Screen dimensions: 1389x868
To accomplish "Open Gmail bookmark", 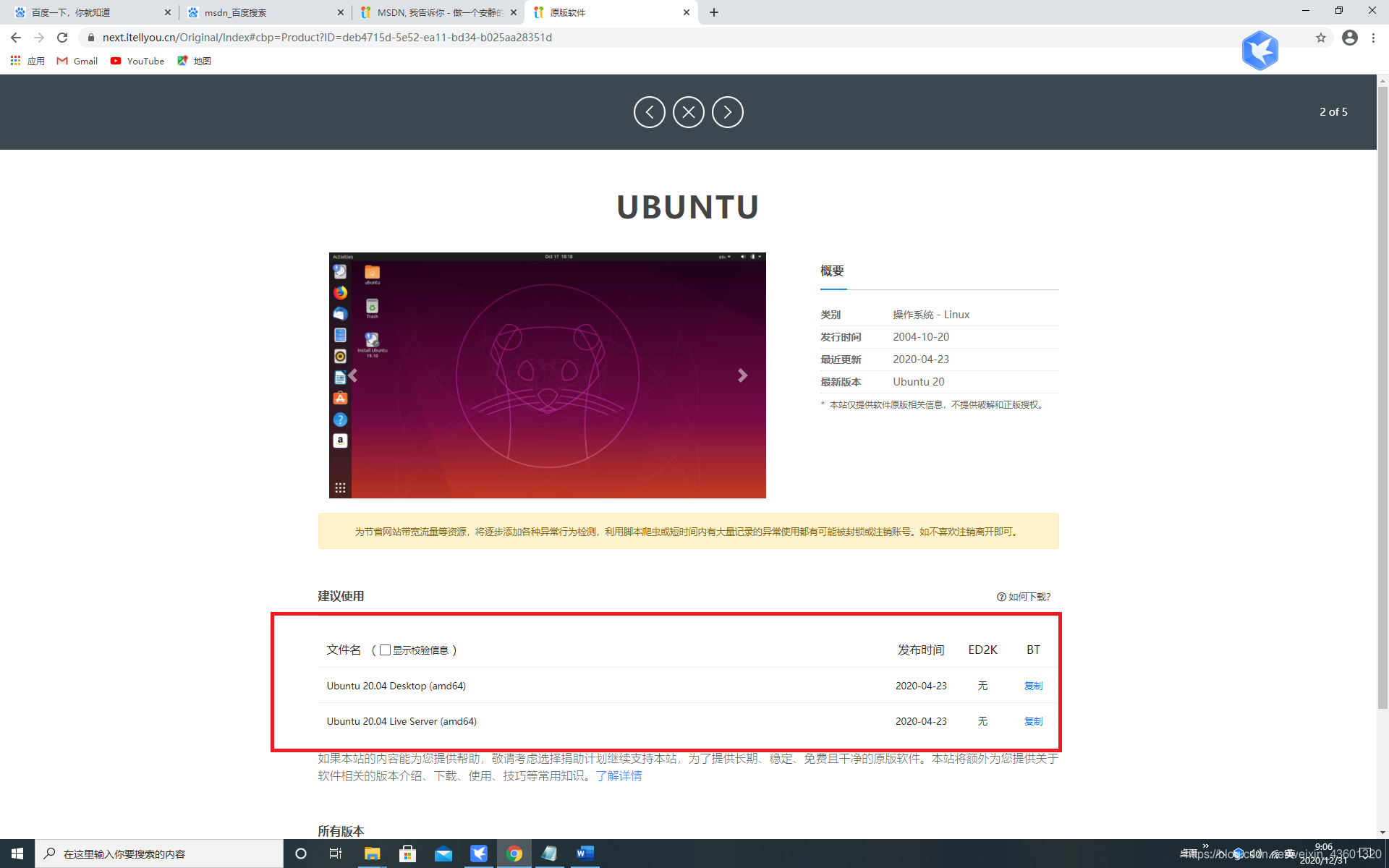I will tap(77, 61).
